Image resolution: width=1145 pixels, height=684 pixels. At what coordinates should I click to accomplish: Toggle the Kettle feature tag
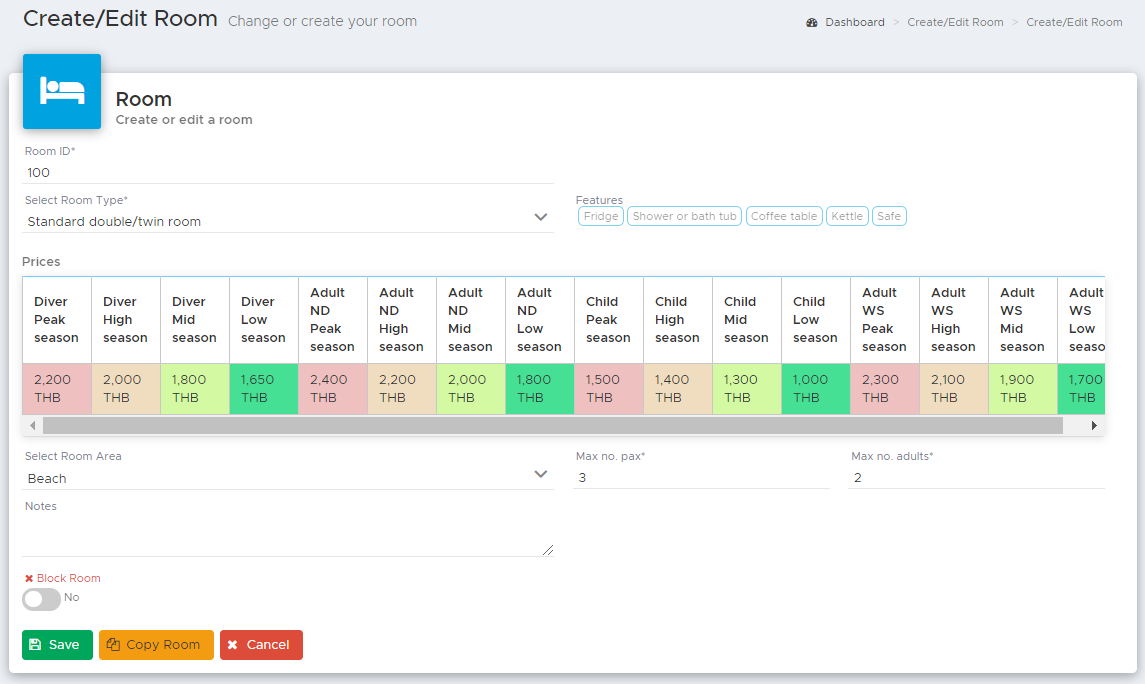(x=847, y=216)
